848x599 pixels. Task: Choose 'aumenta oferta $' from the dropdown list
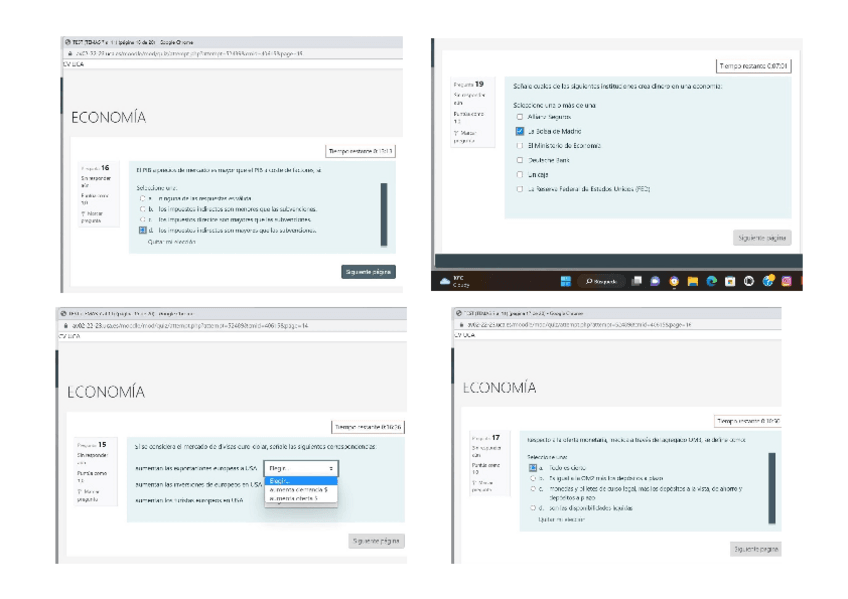click(x=301, y=498)
